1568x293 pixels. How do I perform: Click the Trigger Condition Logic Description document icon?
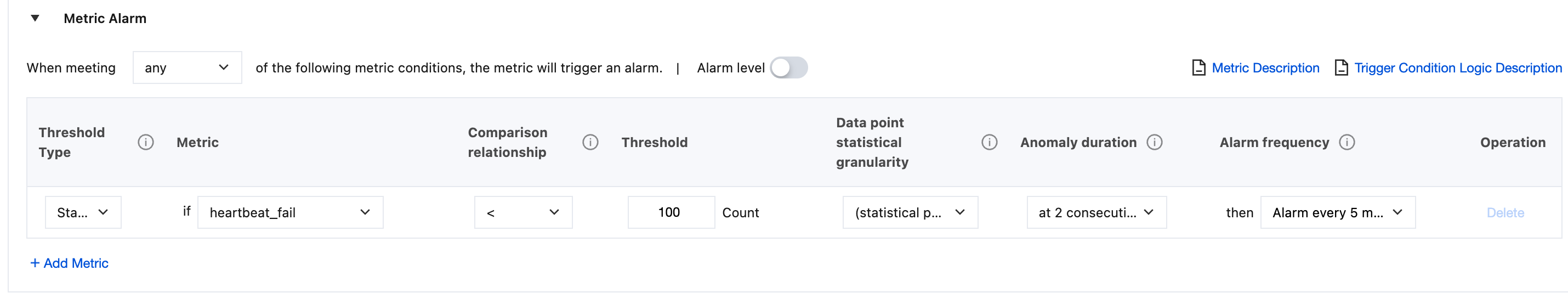(x=1341, y=67)
